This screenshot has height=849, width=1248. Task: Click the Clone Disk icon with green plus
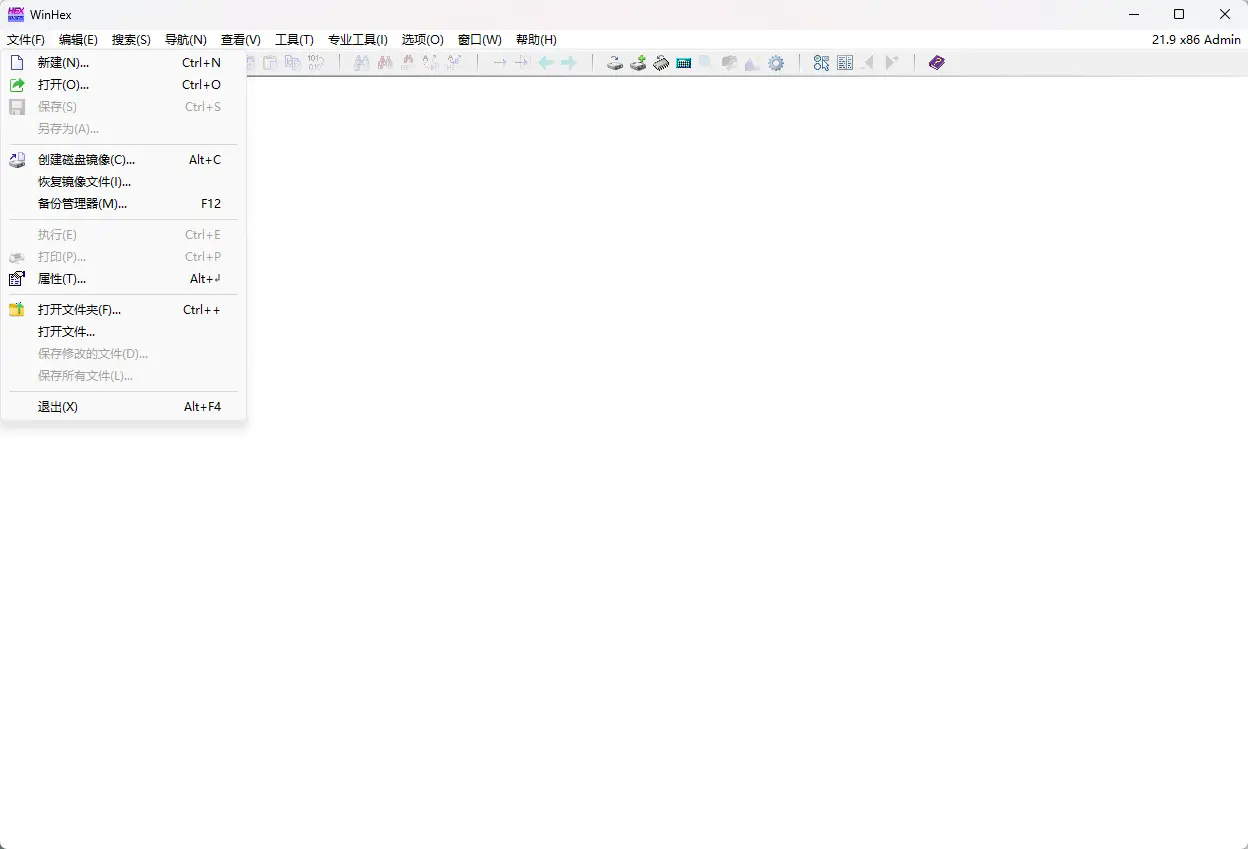point(638,63)
